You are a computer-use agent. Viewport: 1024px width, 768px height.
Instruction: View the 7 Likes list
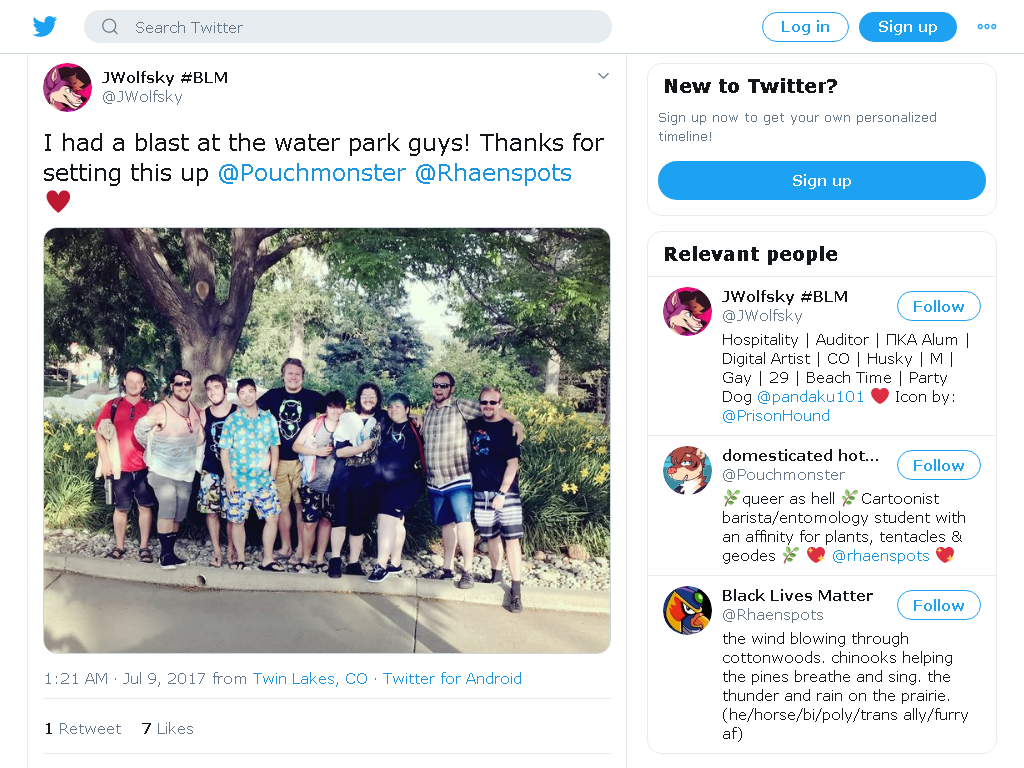click(x=168, y=729)
